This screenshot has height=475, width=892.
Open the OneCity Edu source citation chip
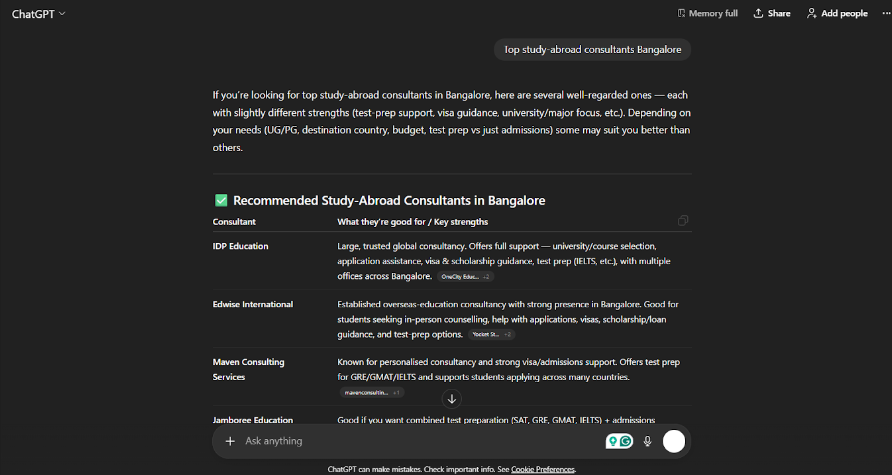click(x=465, y=276)
